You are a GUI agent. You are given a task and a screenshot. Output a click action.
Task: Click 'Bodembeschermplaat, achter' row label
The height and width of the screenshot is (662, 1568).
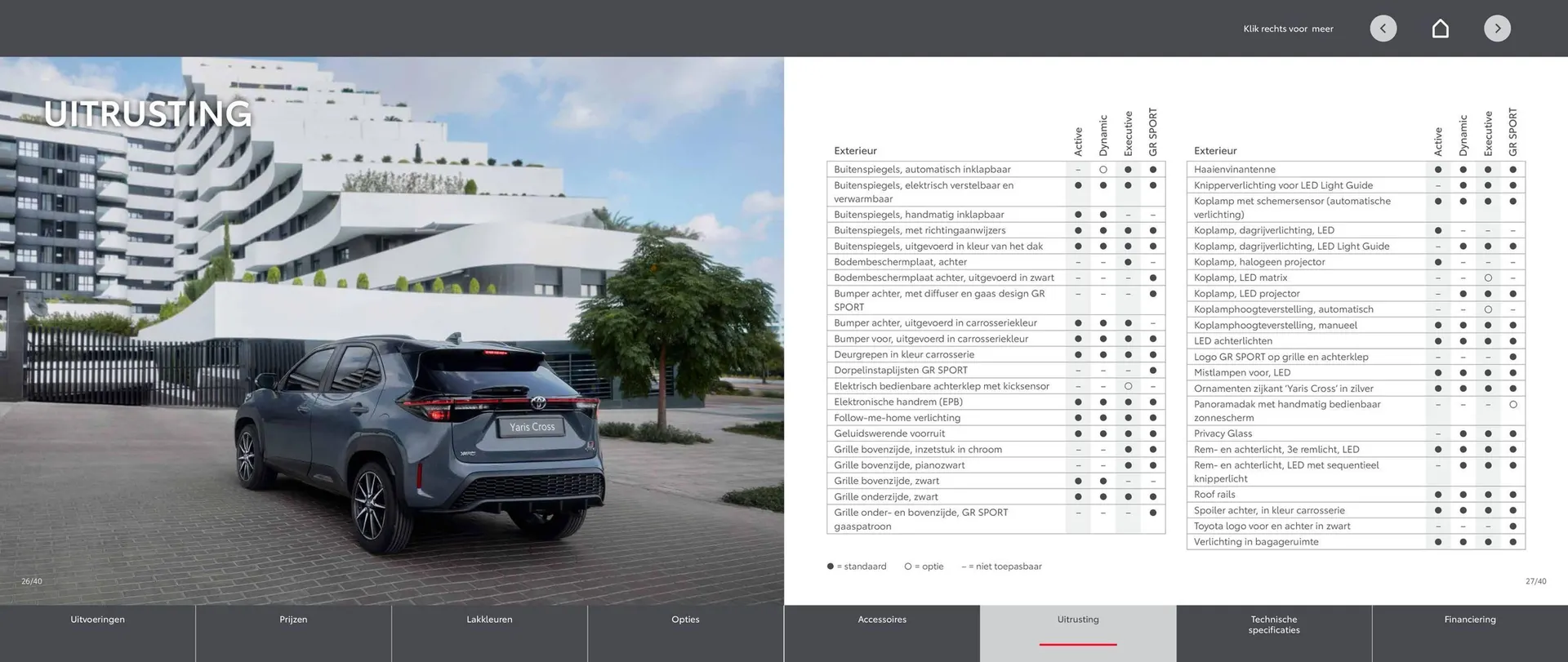pos(900,262)
